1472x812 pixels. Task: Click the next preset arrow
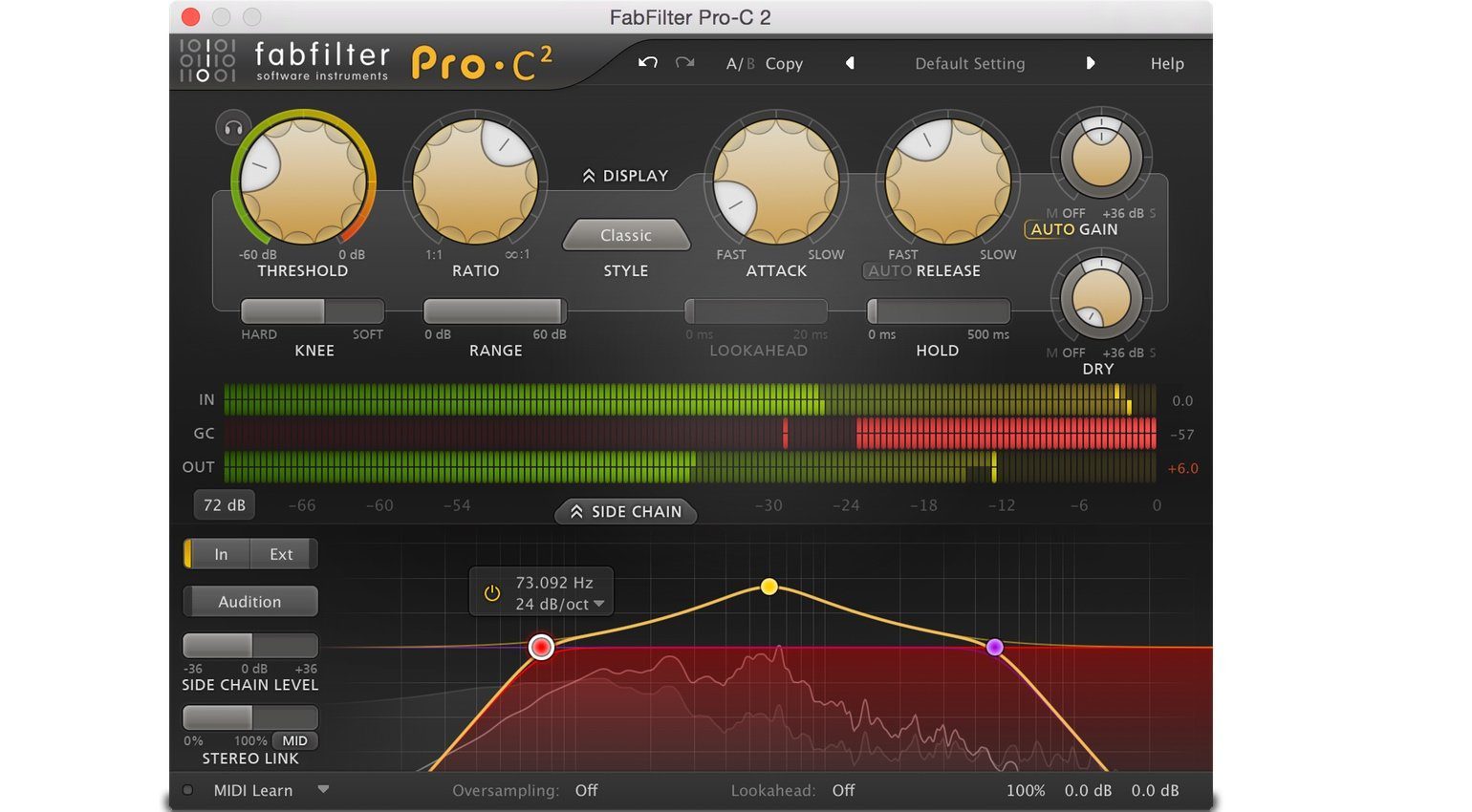pos(1091,63)
